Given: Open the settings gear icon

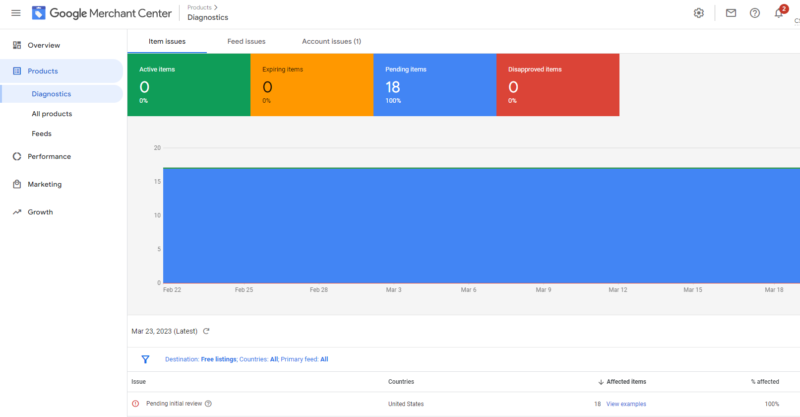Looking at the screenshot, I should (699, 13).
